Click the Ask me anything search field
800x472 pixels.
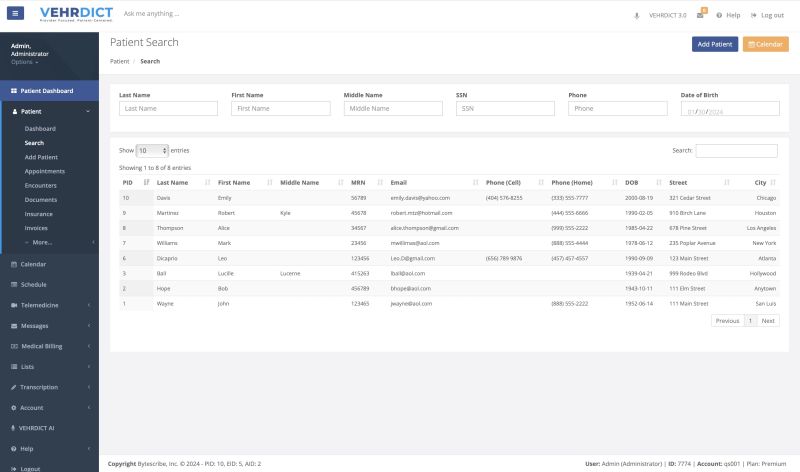(152, 14)
